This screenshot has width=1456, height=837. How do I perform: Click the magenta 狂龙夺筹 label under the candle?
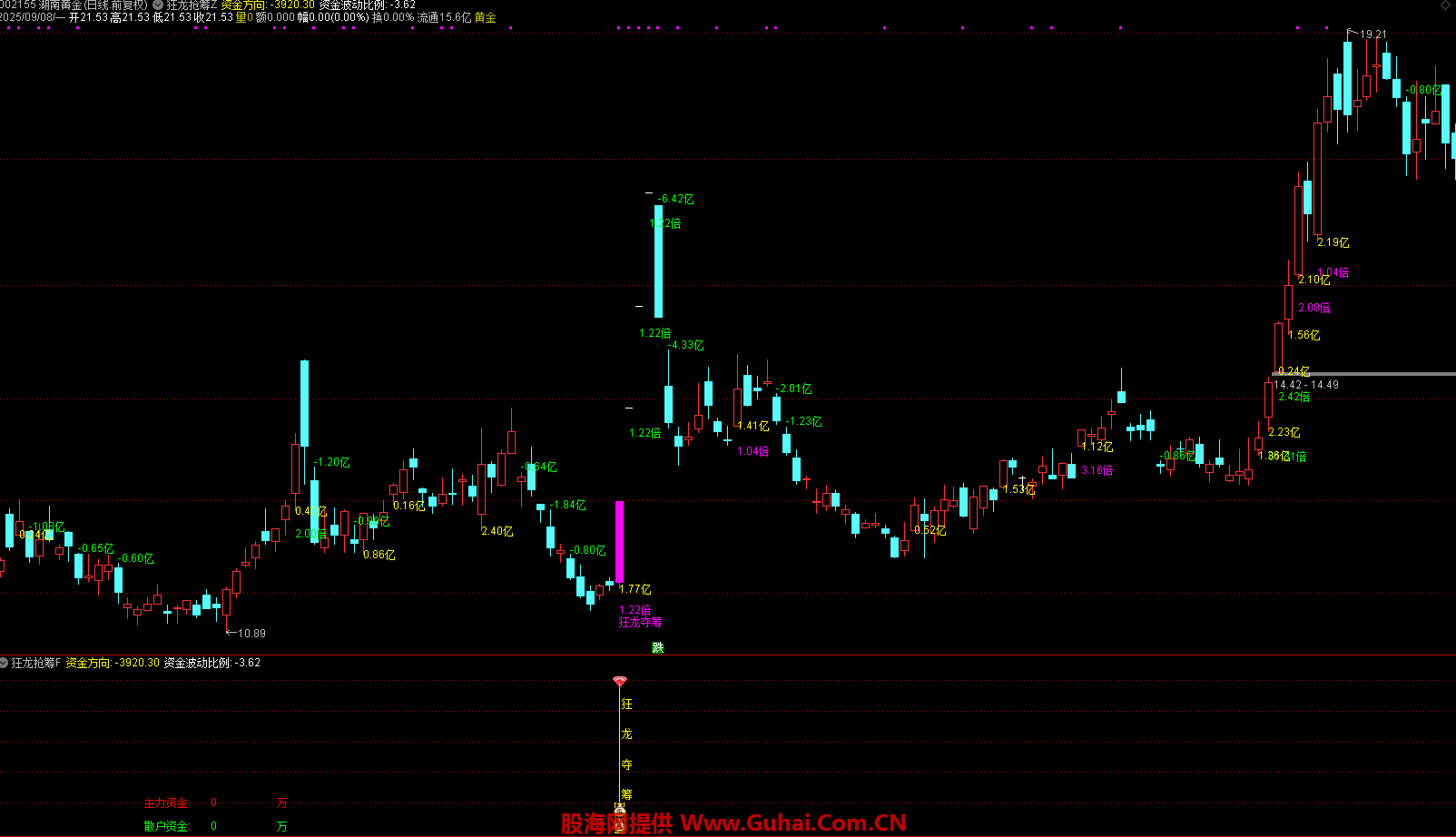pos(641,622)
